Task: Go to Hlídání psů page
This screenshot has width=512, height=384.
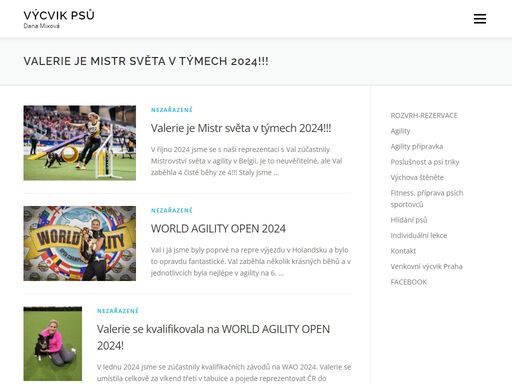Action: [x=409, y=220]
